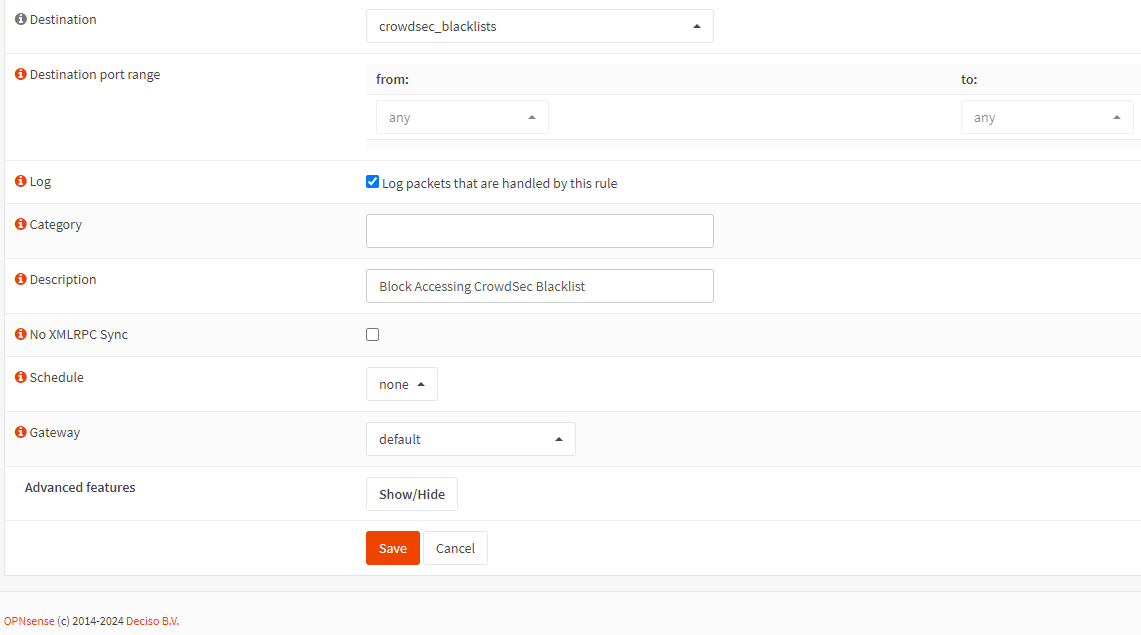
Task: Open the port range 'to' dropdown
Action: [x=1046, y=116]
